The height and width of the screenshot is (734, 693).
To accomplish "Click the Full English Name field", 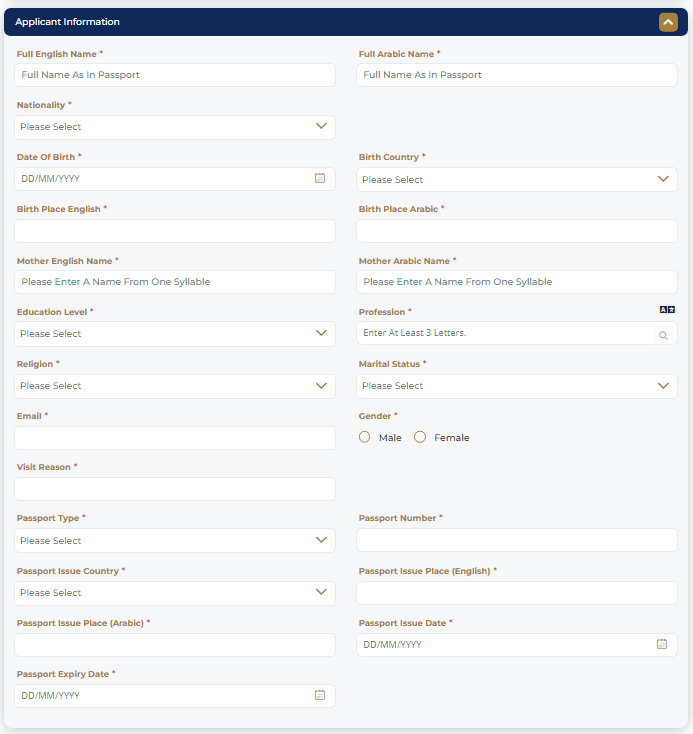I will (x=175, y=75).
